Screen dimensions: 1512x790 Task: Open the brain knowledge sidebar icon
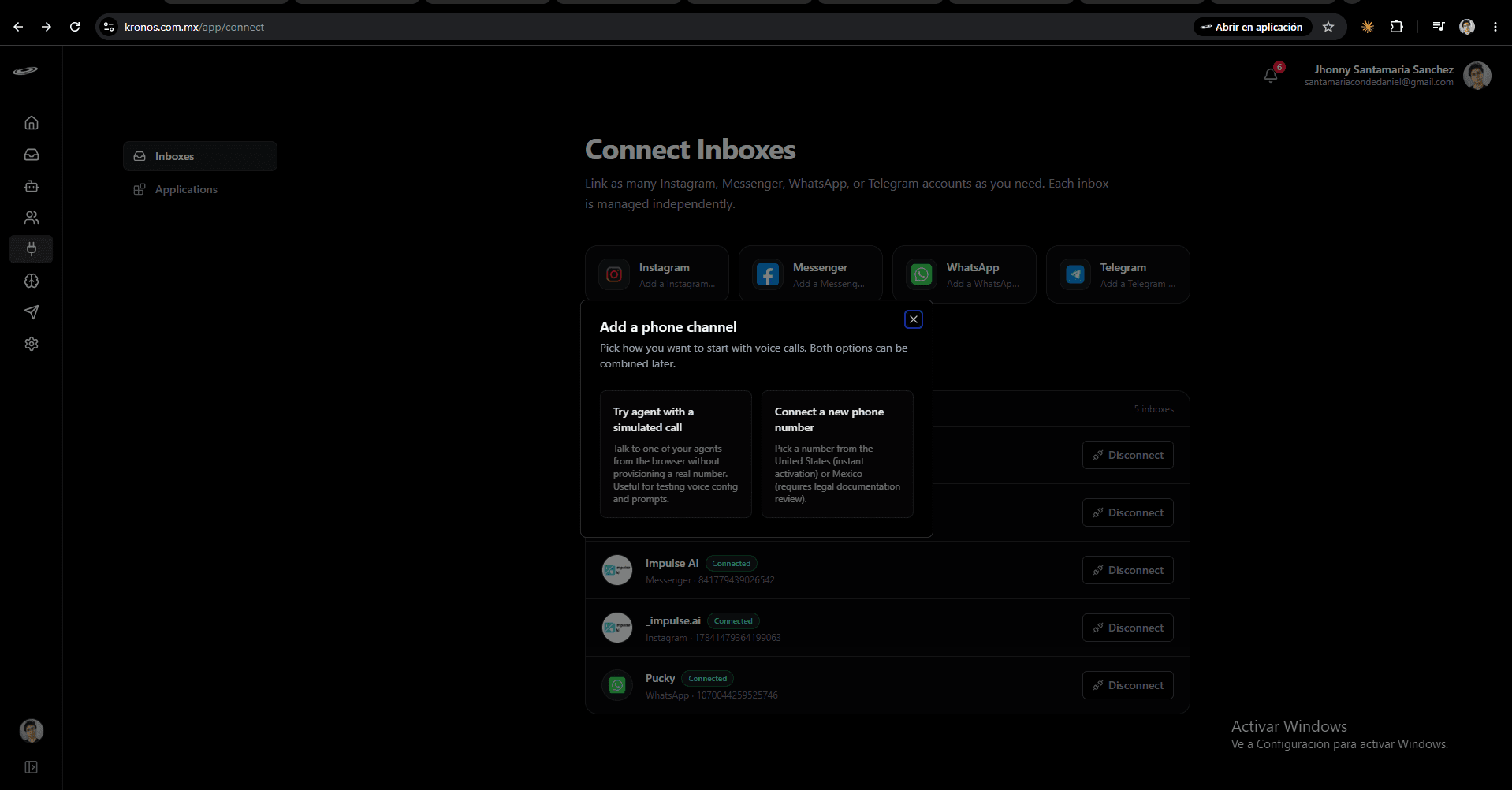[x=32, y=281]
